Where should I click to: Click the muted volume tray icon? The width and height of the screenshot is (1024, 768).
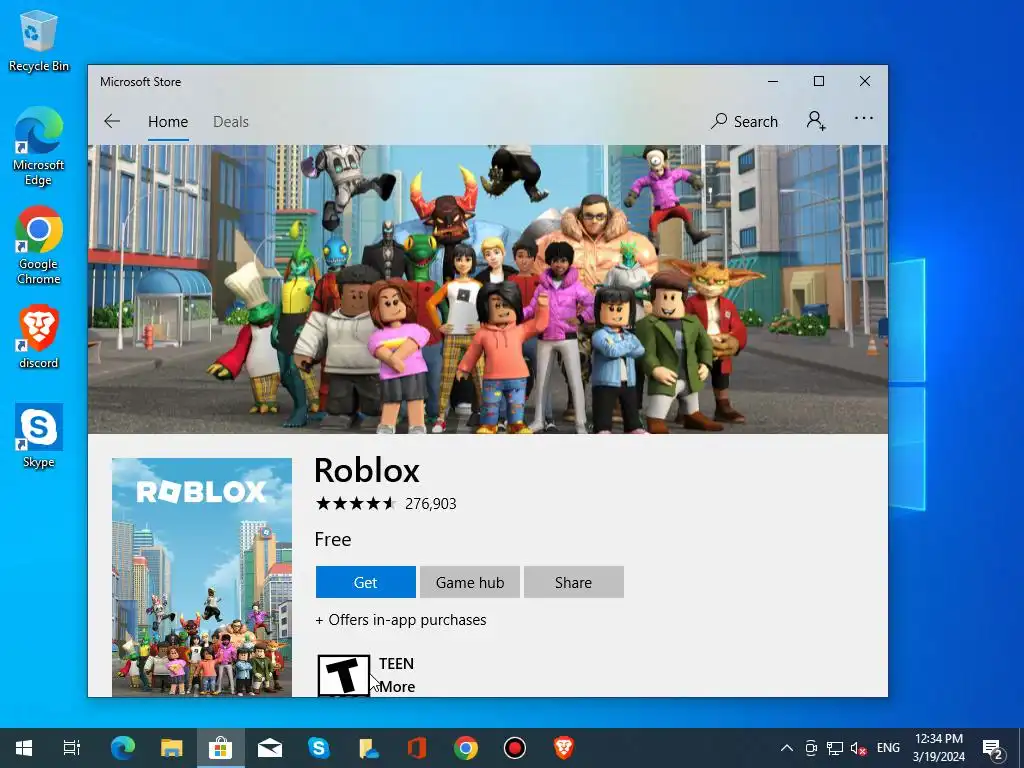click(x=858, y=748)
